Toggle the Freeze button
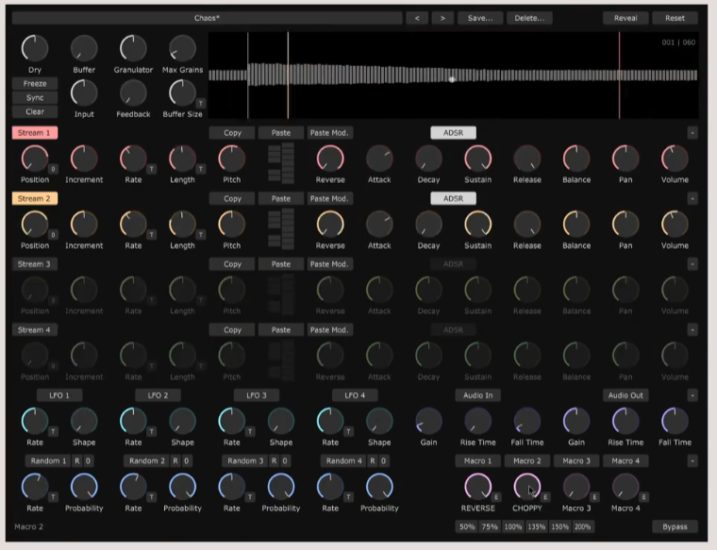The image size is (717, 550). coord(35,84)
